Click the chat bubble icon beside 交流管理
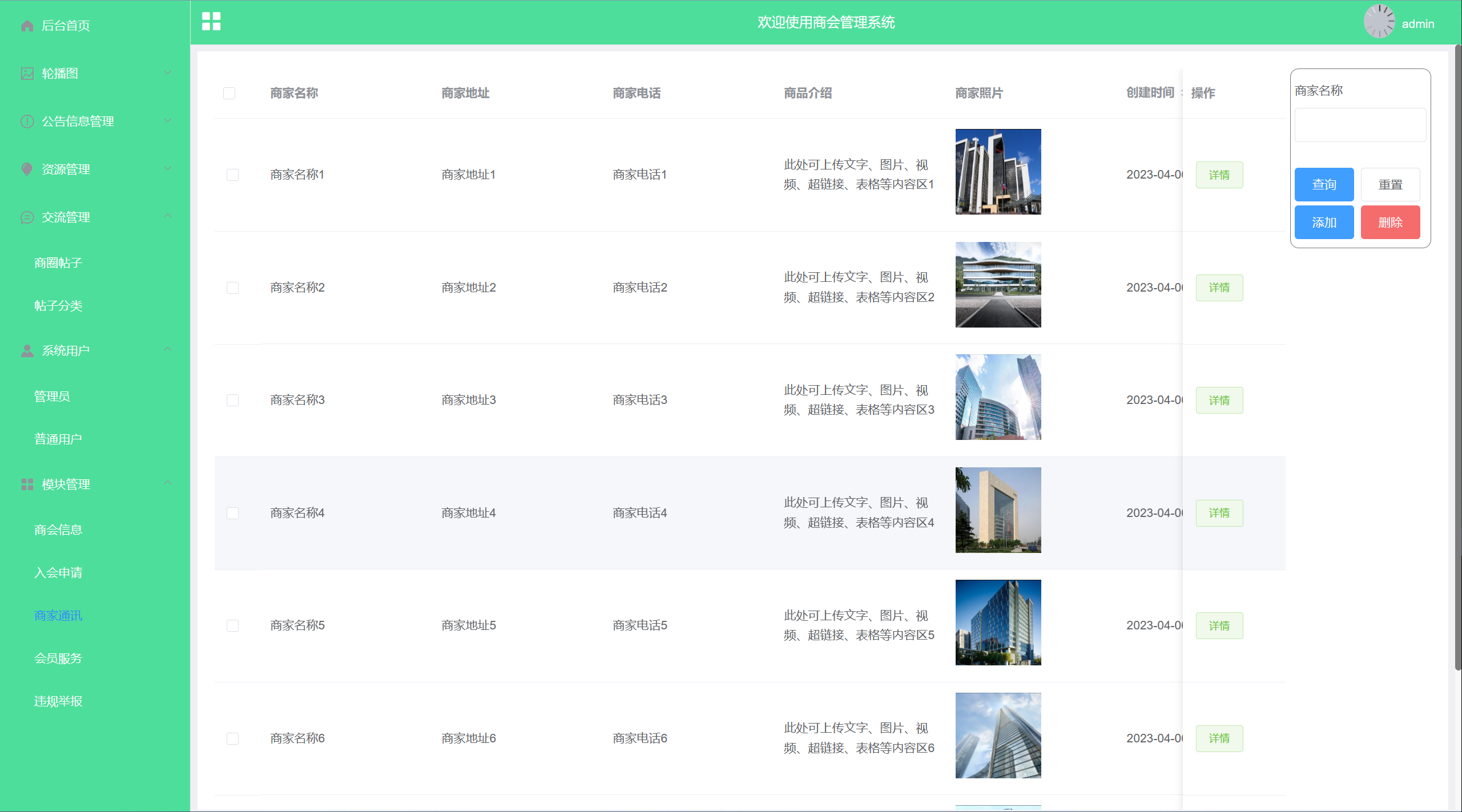Viewport: 1462px width, 812px height. coord(27,217)
